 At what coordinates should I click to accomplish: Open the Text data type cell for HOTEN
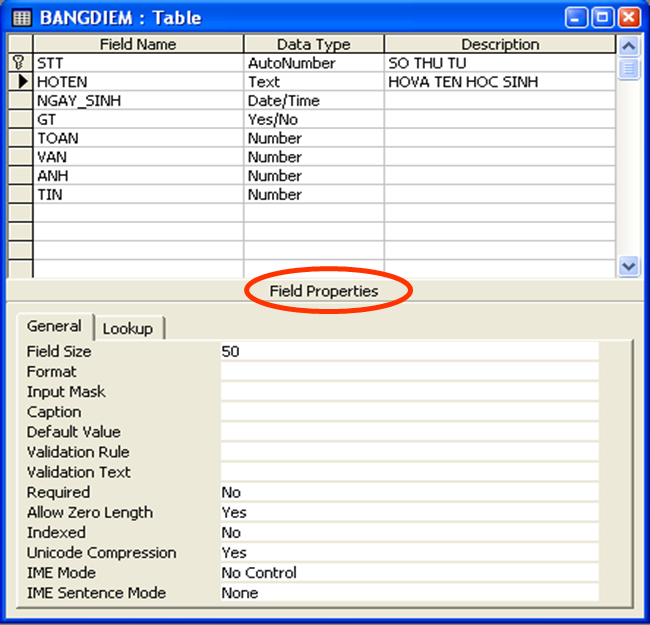(x=314, y=82)
